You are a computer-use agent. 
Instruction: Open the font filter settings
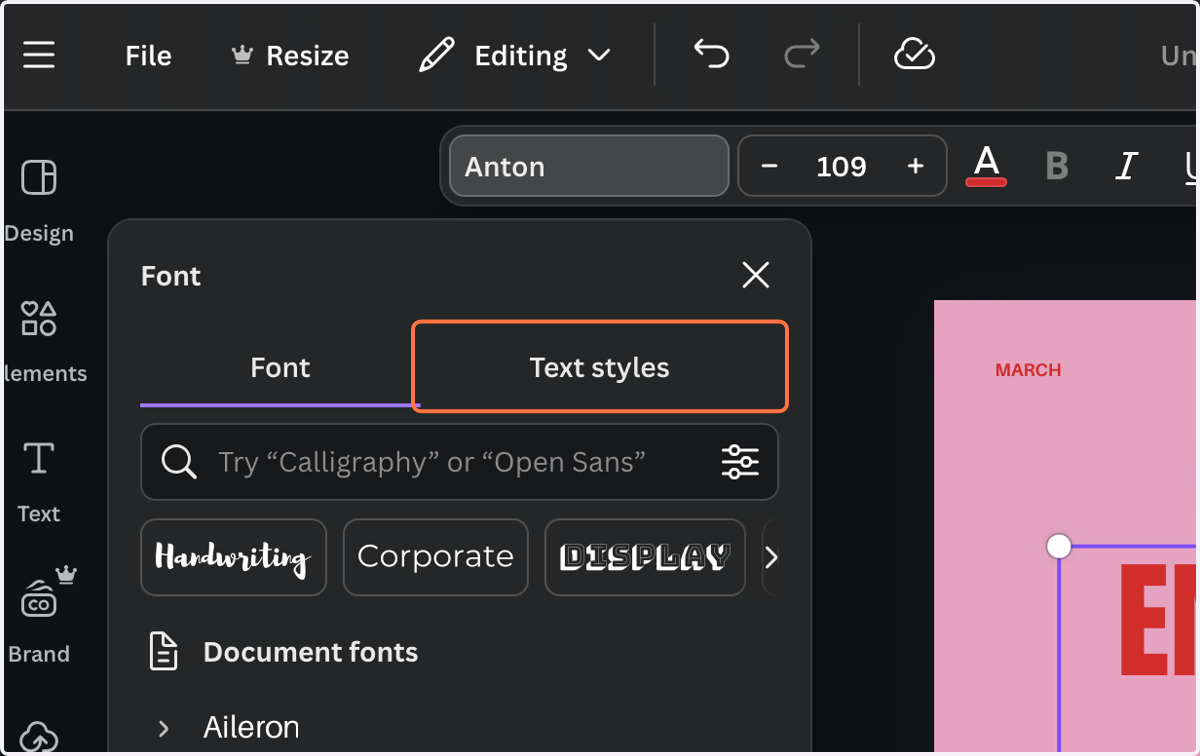pyautogui.click(x=740, y=462)
